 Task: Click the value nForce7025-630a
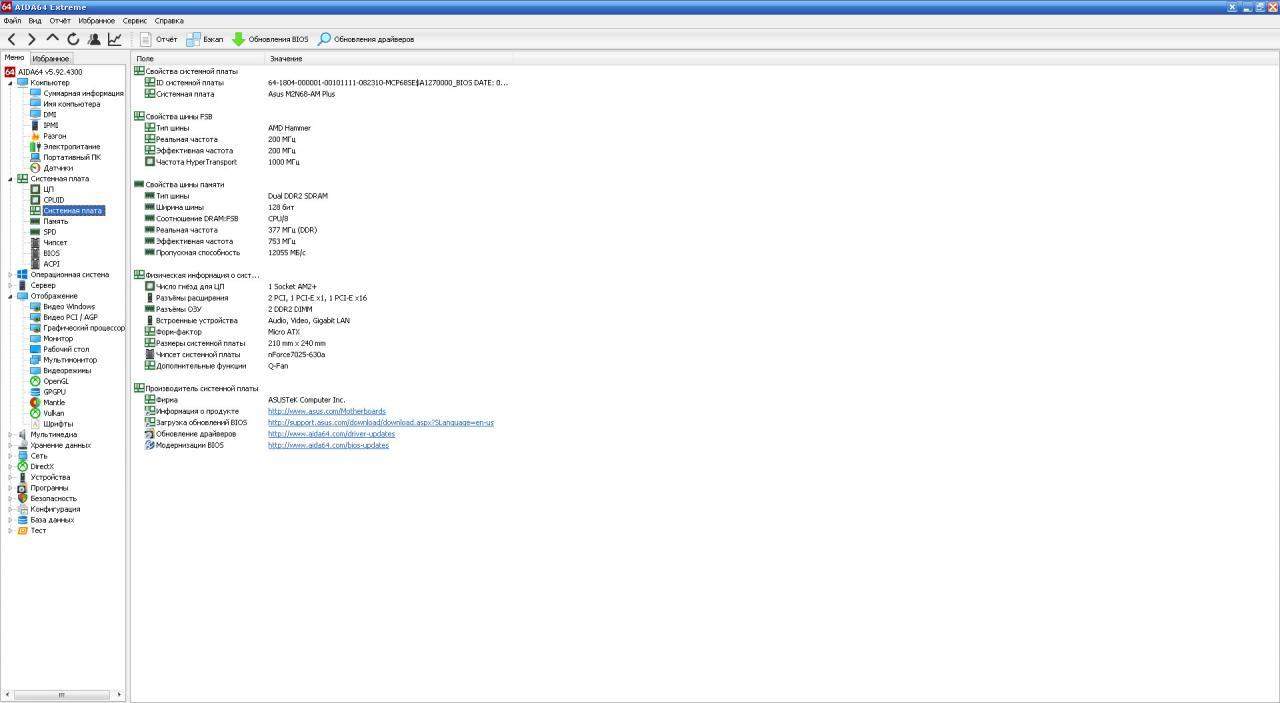(x=296, y=354)
